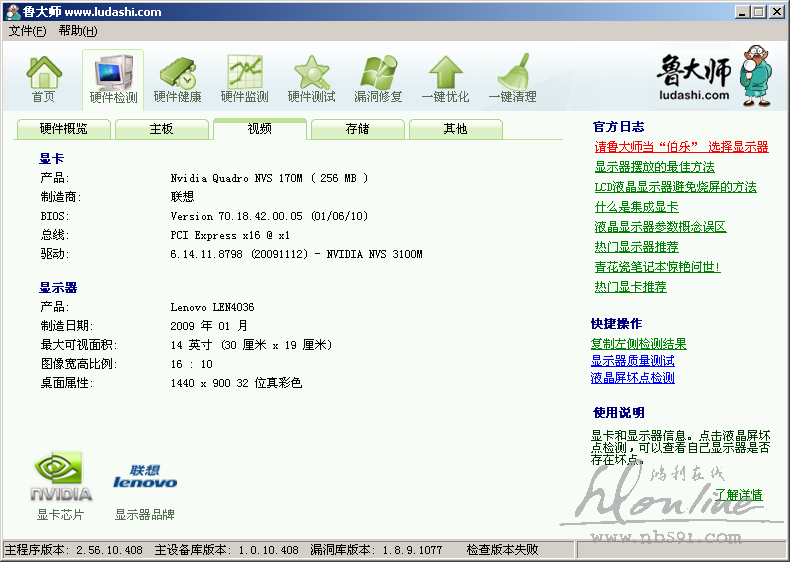
Task: Open link 显示器摆放的最佳方法
Action: (x=654, y=167)
